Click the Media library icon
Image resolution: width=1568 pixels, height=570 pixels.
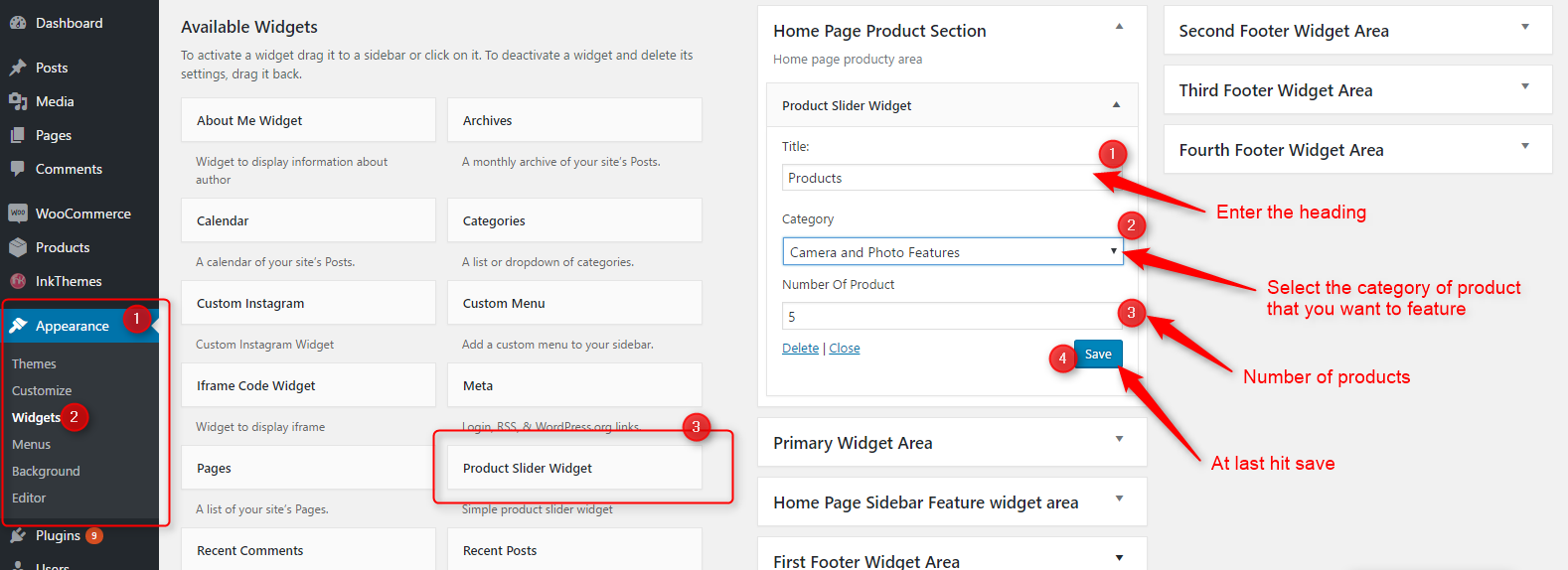click(17, 101)
